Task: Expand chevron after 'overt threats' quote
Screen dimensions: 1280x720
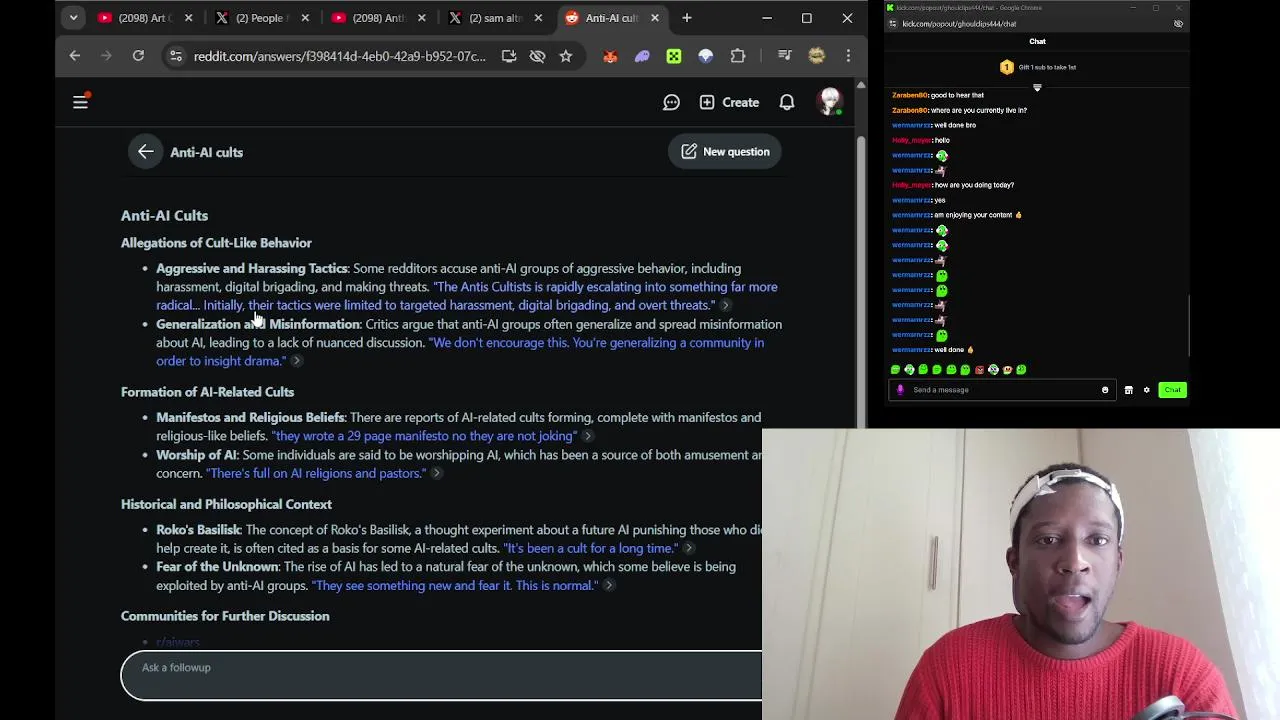Action: coord(726,305)
